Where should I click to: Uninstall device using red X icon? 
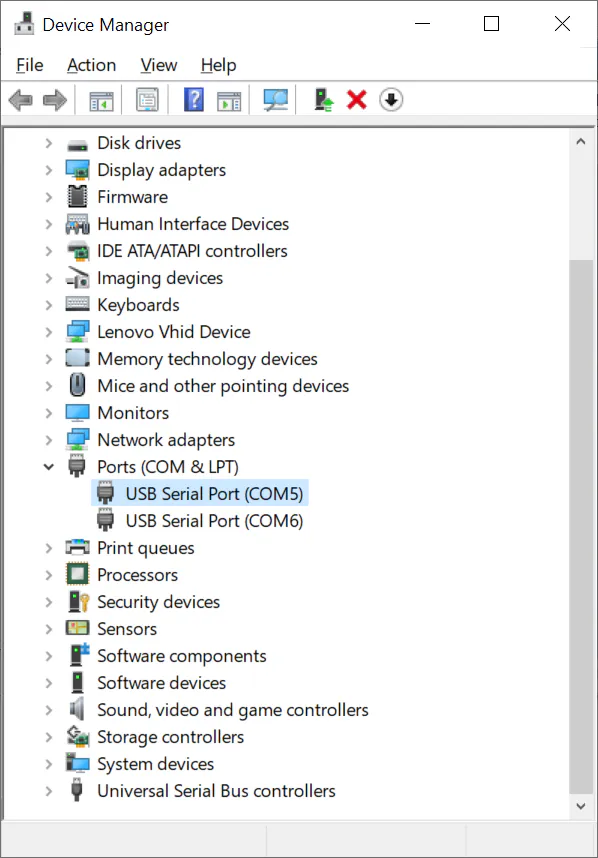pyautogui.click(x=357, y=100)
